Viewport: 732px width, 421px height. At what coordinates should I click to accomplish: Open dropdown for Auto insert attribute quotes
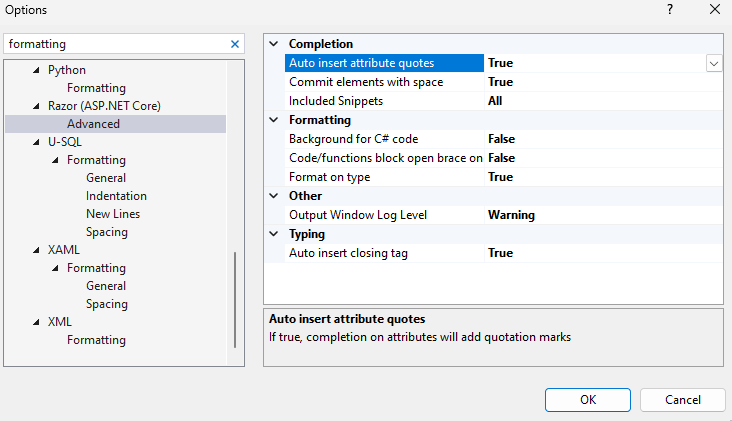pos(714,63)
